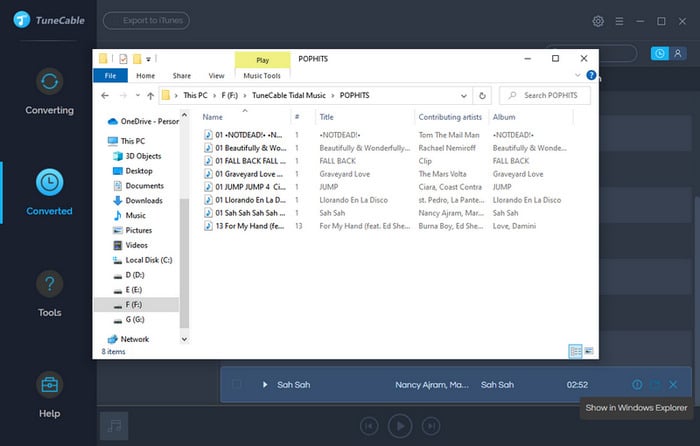Play the Sah Sah track row
The image size is (700, 446).
coord(265,384)
